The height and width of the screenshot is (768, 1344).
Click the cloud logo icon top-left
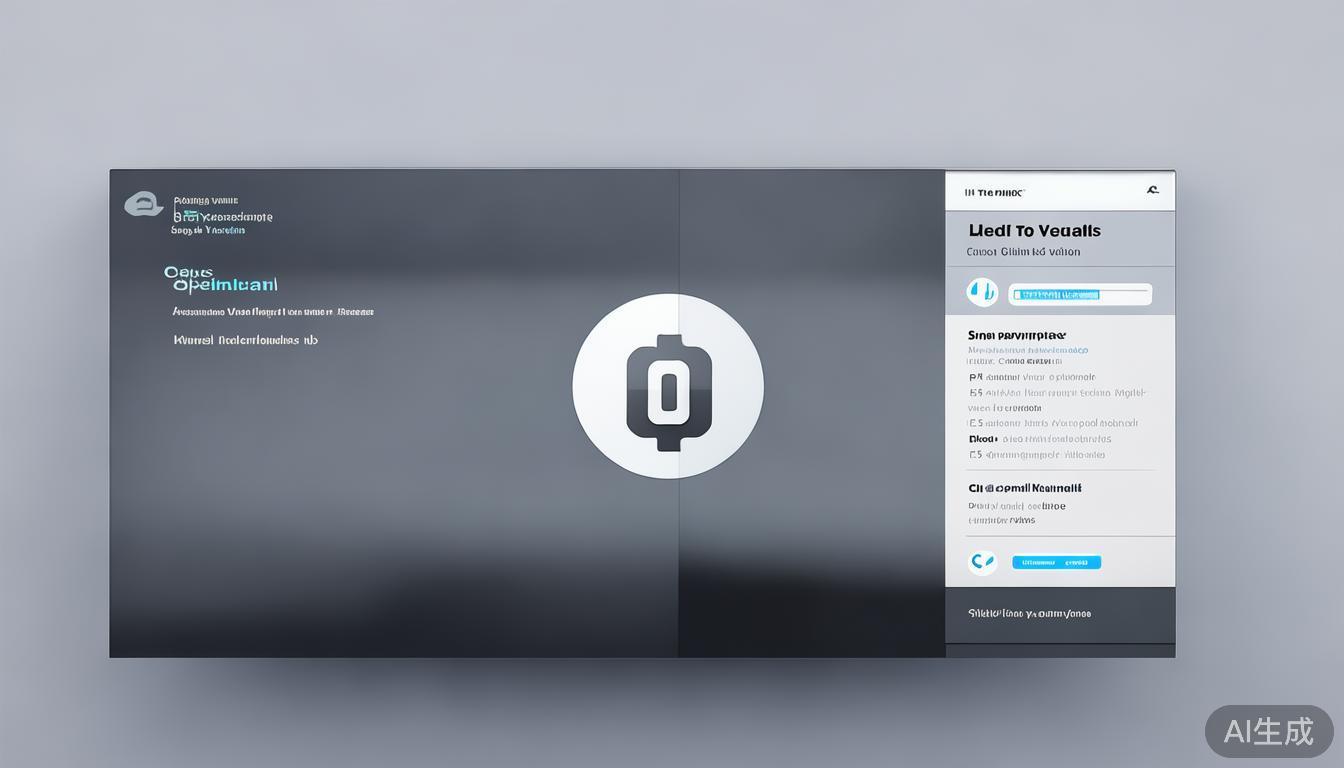tap(143, 204)
